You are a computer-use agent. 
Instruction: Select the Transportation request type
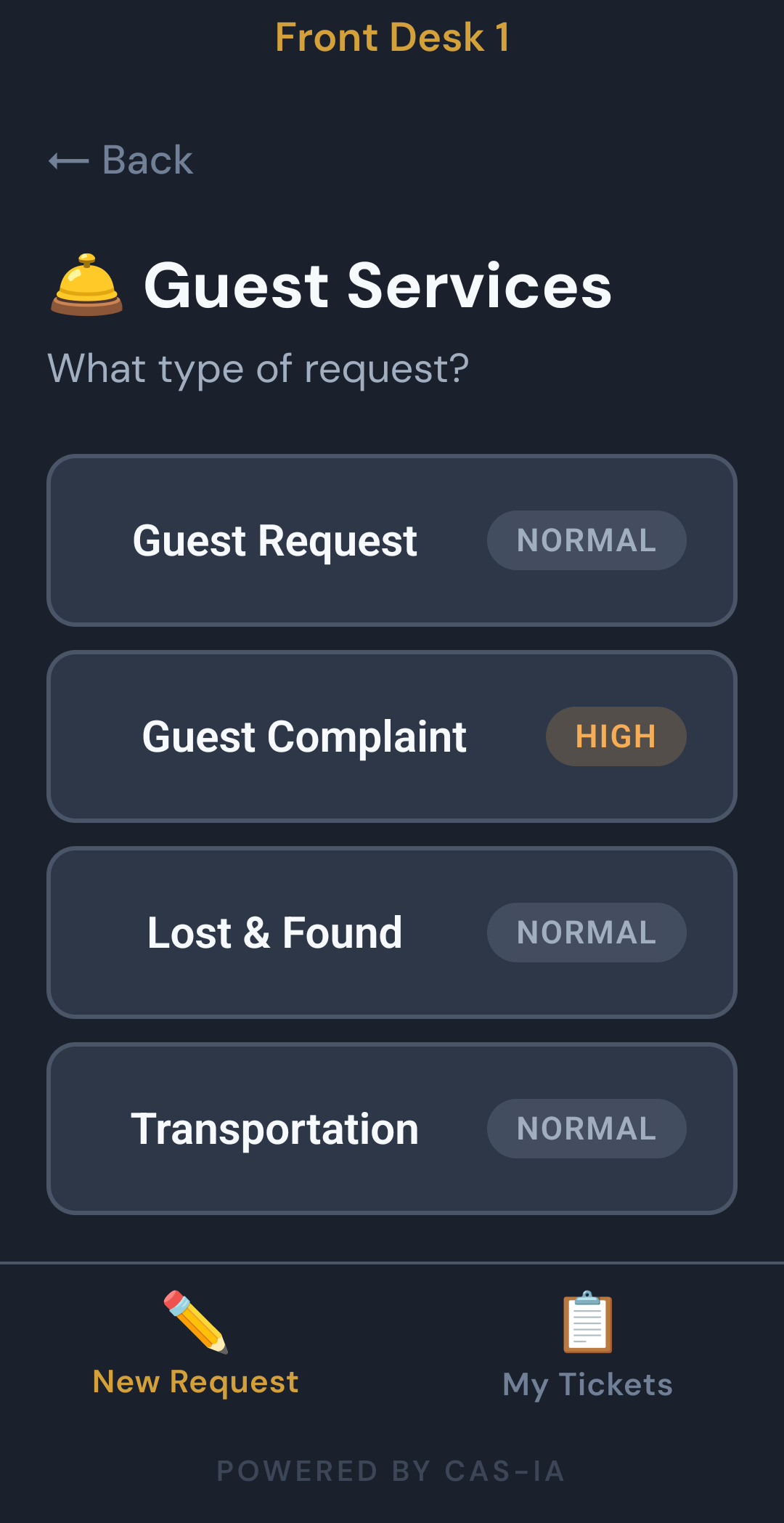(274, 1129)
